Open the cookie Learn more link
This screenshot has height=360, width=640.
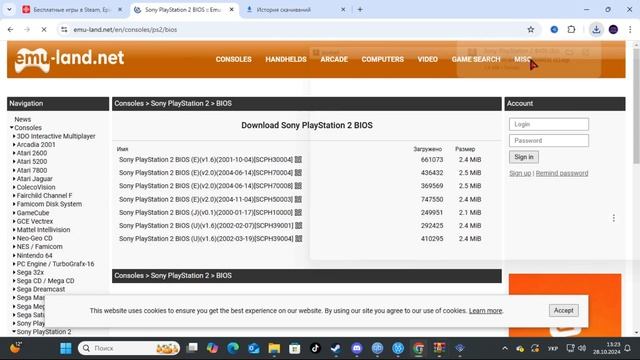click(x=485, y=311)
